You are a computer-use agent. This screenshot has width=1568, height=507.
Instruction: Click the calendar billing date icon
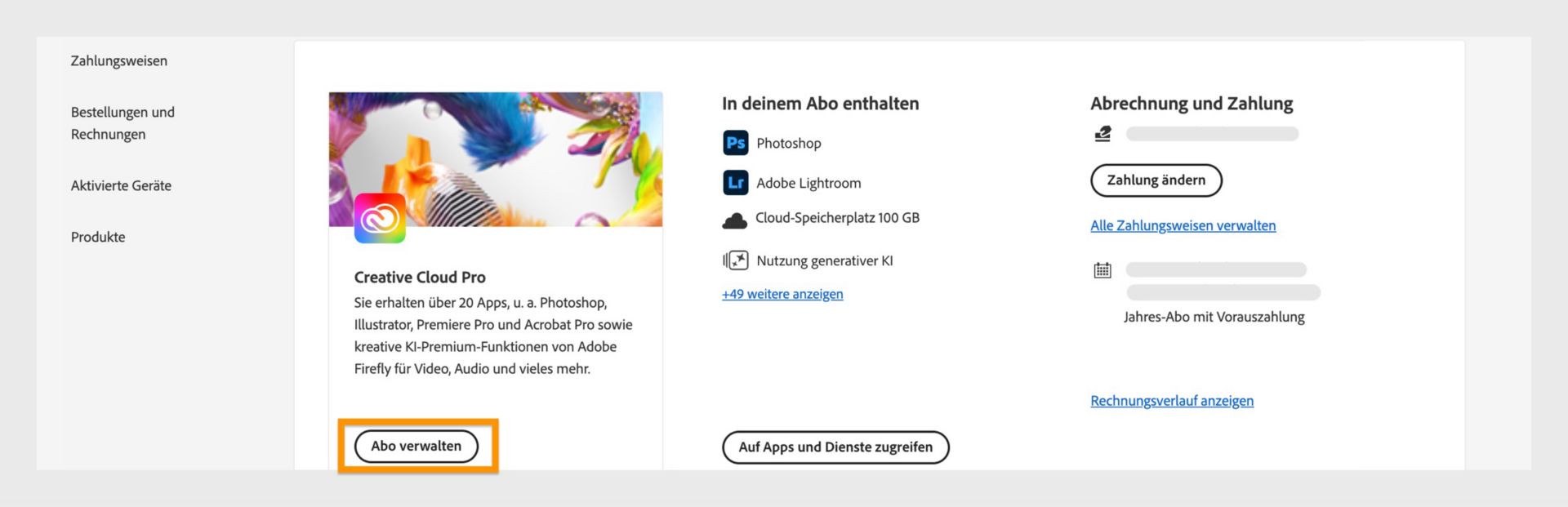tap(1102, 270)
